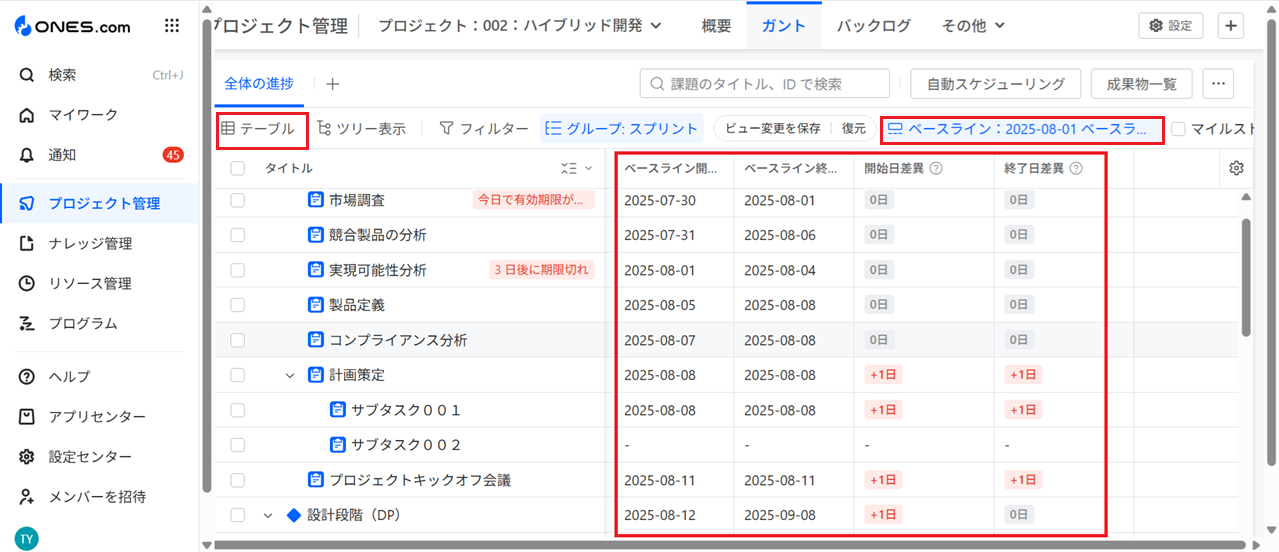Click the ベースライン終 column header
The height and width of the screenshot is (552, 1279).
(792, 168)
